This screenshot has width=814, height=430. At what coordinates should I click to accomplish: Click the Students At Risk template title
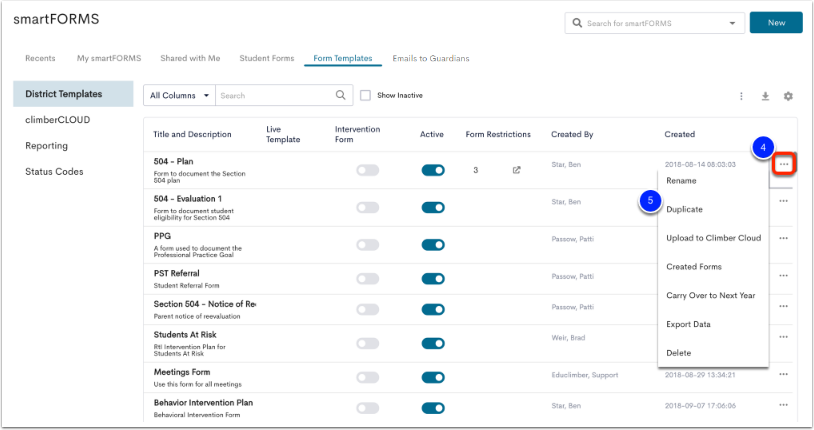point(185,335)
